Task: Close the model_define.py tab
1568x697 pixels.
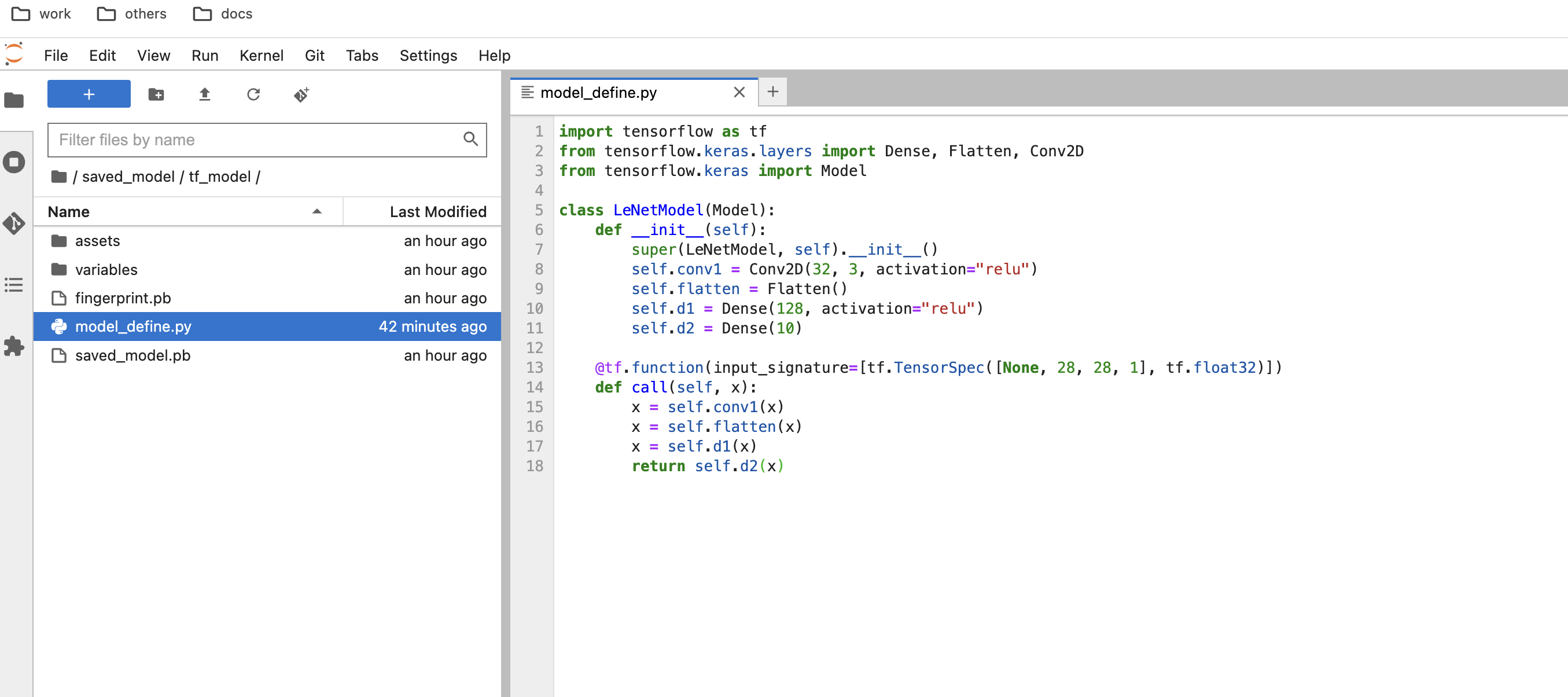Action: tap(739, 92)
